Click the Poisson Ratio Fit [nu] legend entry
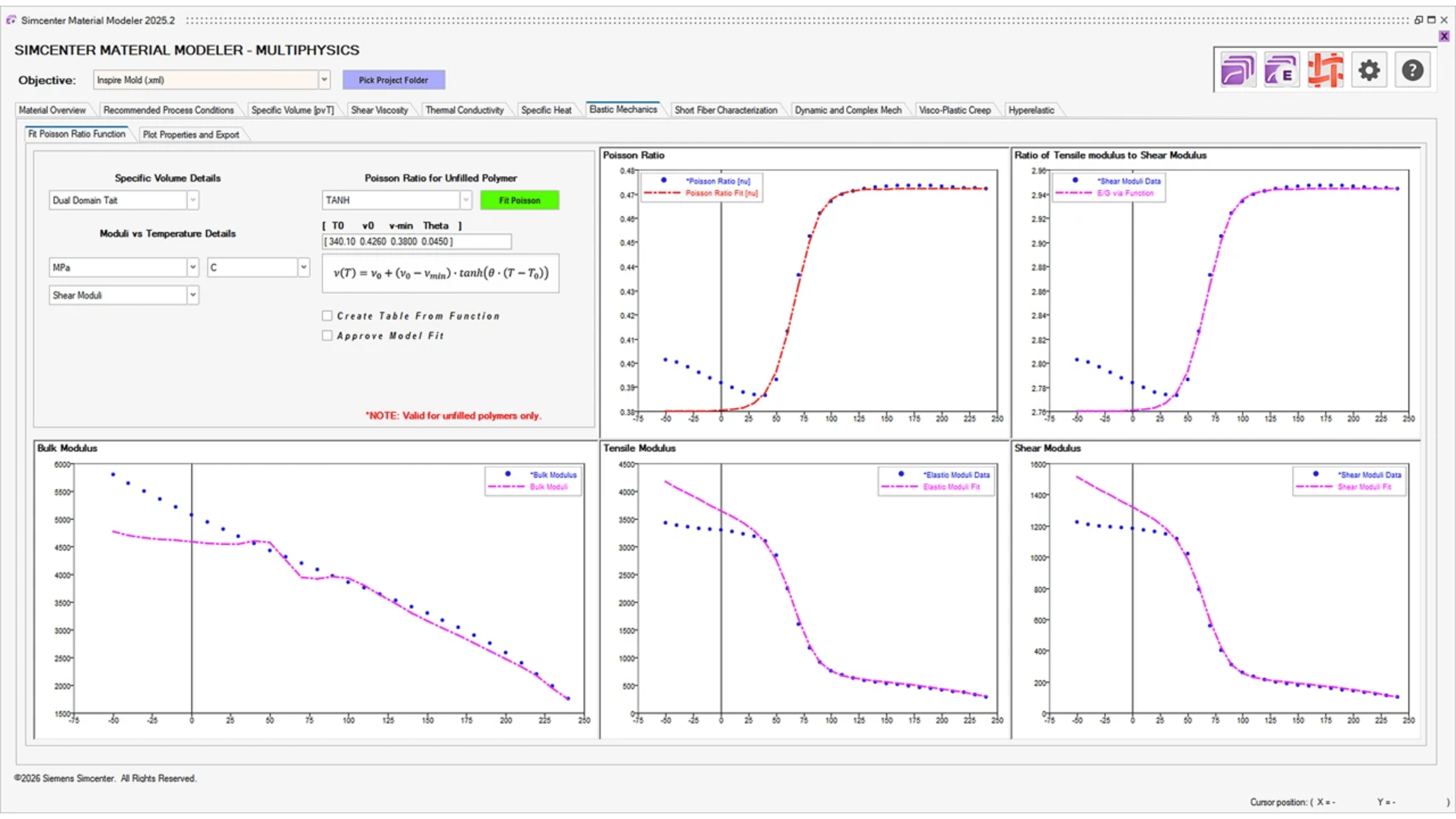Screen dimensions: 1456x819 (701, 193)
